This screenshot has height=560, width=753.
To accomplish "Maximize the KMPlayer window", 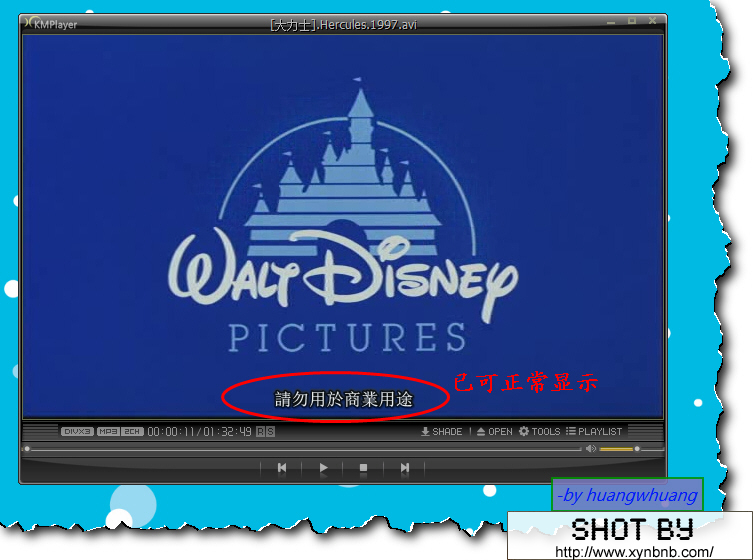I will [x=632, y=21].
